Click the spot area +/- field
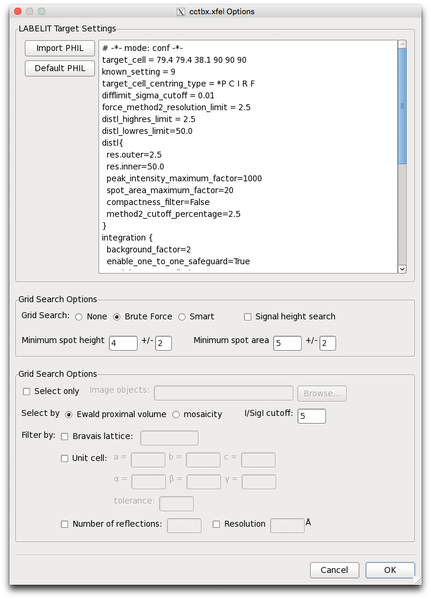 327,343
